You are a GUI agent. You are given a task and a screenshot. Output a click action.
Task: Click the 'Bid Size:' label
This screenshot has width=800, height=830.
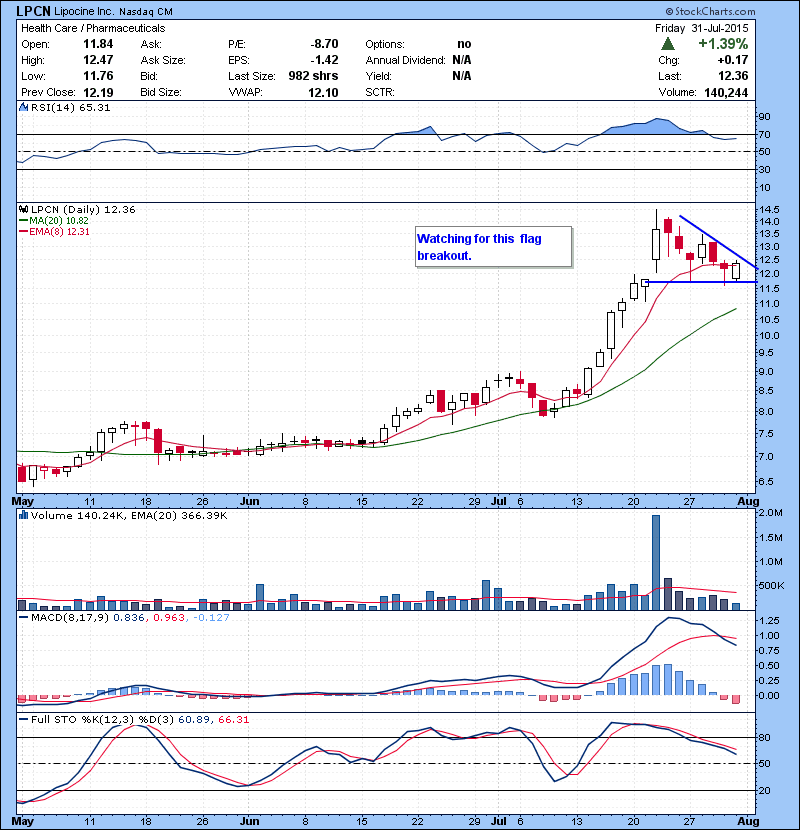pos(161,92)
